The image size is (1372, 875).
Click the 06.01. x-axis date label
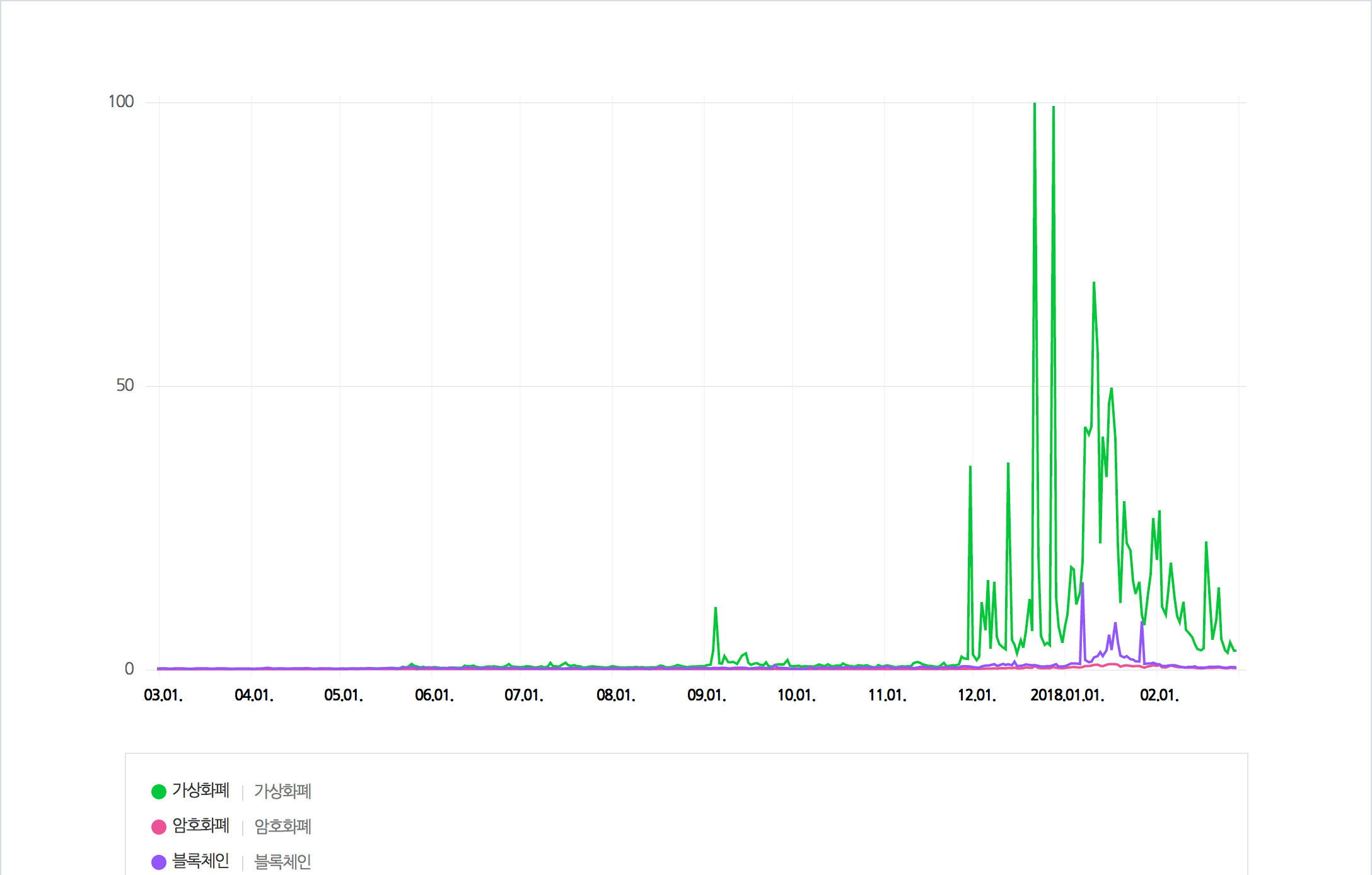click(x=434, y=695)
